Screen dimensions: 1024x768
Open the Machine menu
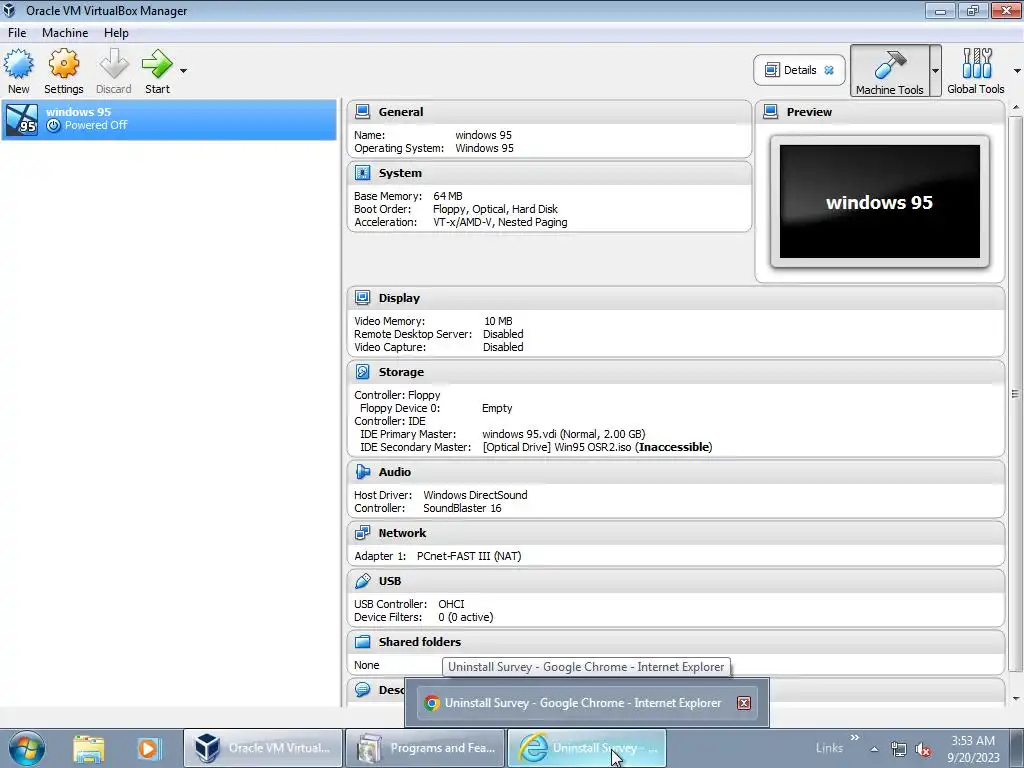[x=65, y=33]
